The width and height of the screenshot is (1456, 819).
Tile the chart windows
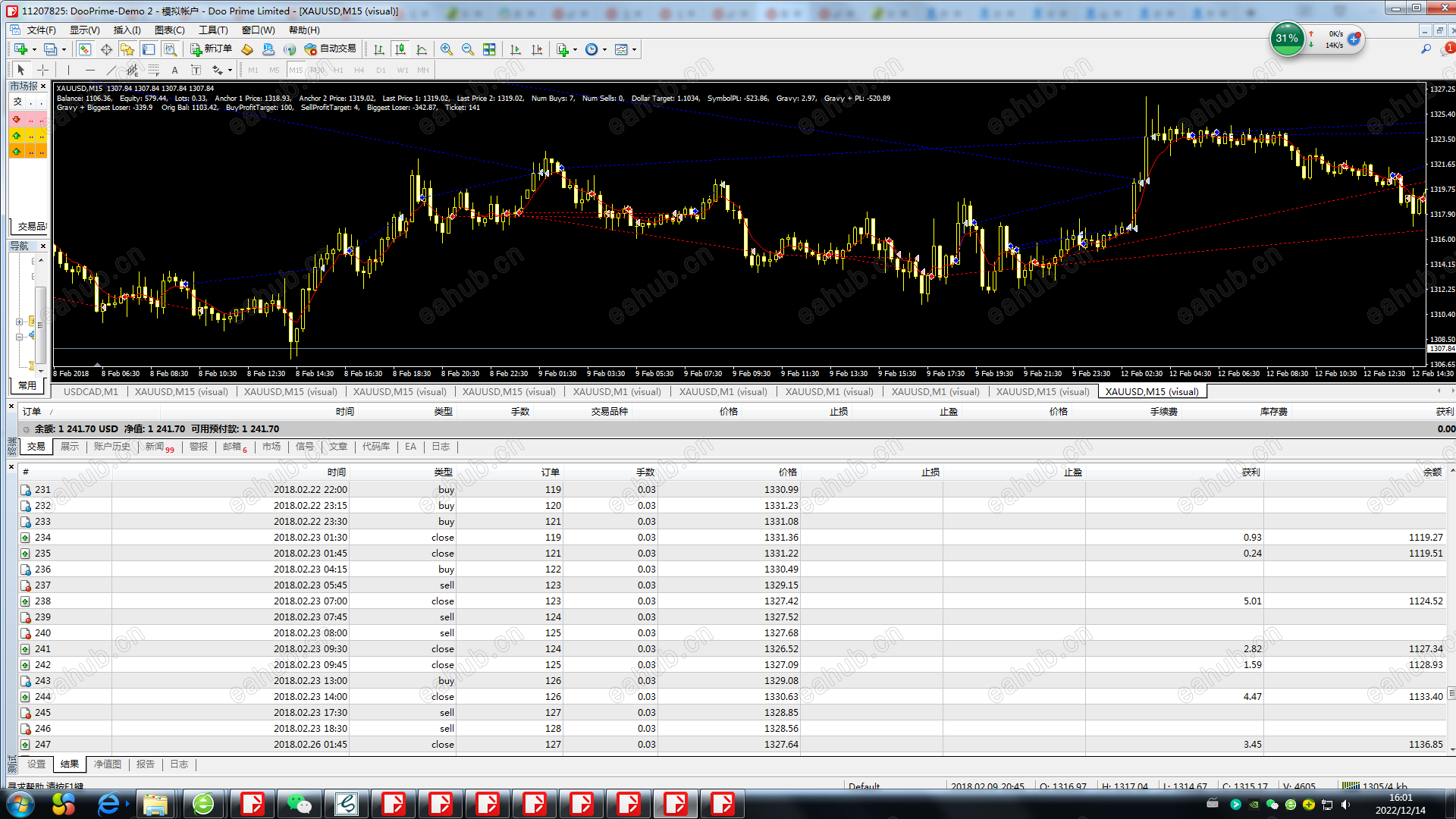489,49
